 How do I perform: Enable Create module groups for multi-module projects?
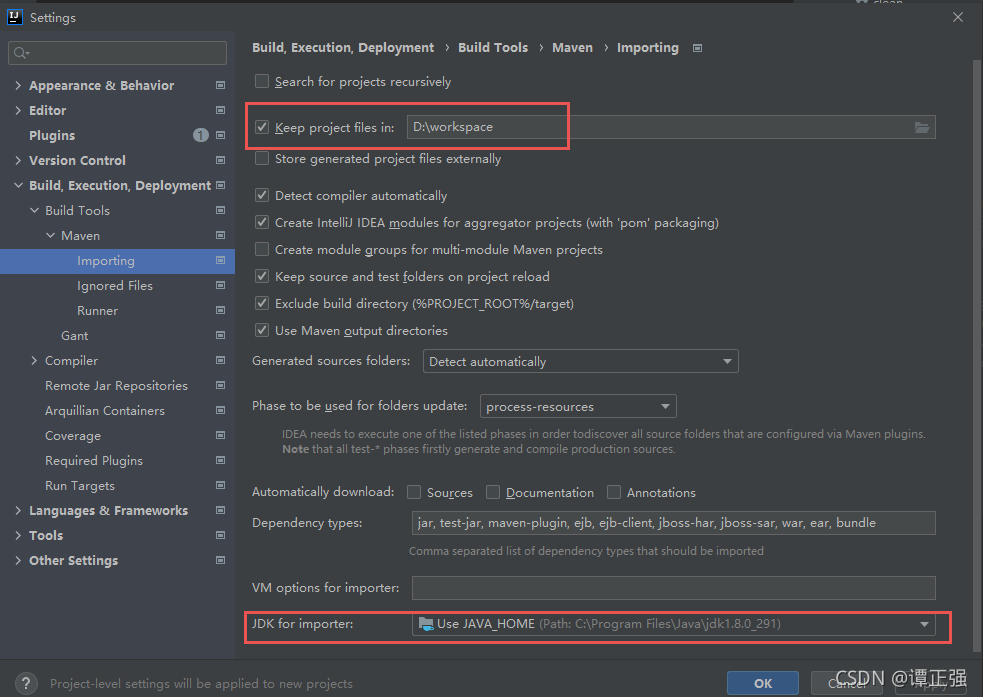[262, 249]
